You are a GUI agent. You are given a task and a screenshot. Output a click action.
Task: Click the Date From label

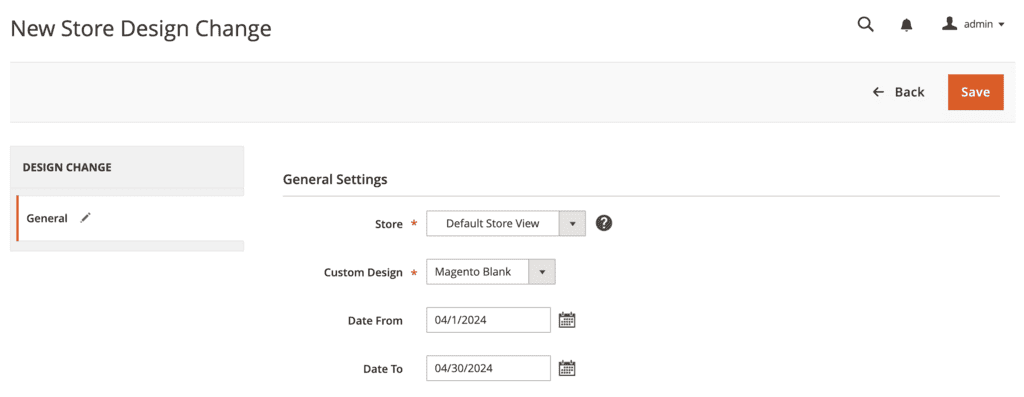tap(375, 321)
